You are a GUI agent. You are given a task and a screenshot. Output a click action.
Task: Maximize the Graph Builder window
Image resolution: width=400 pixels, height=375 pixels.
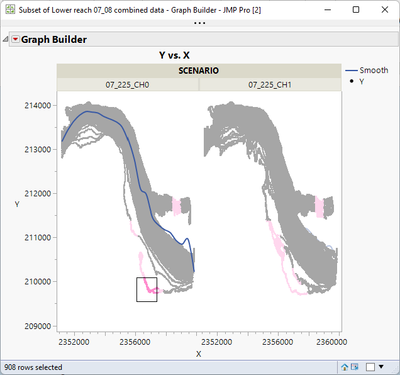[356, 10]
